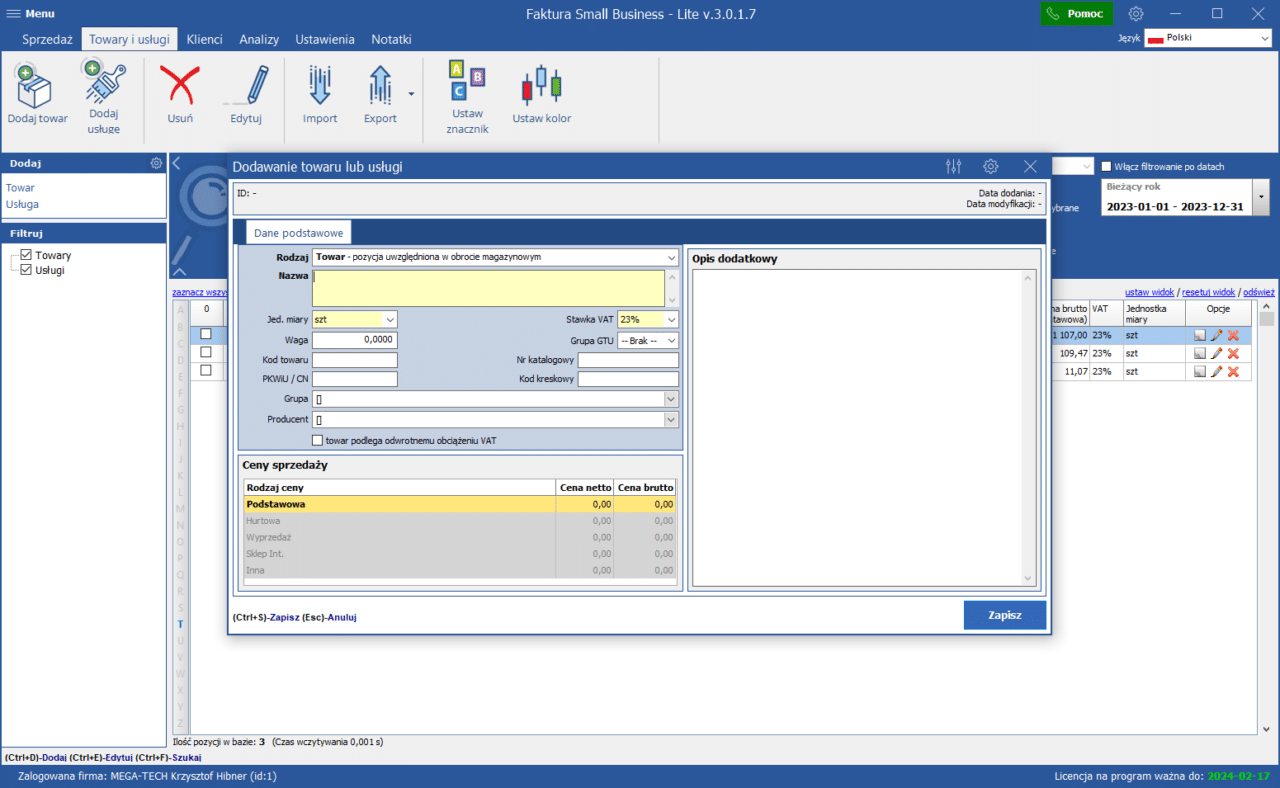Click into the yellow Nazwa field
Screen dimensions: 1280x788
coord(488,288)
